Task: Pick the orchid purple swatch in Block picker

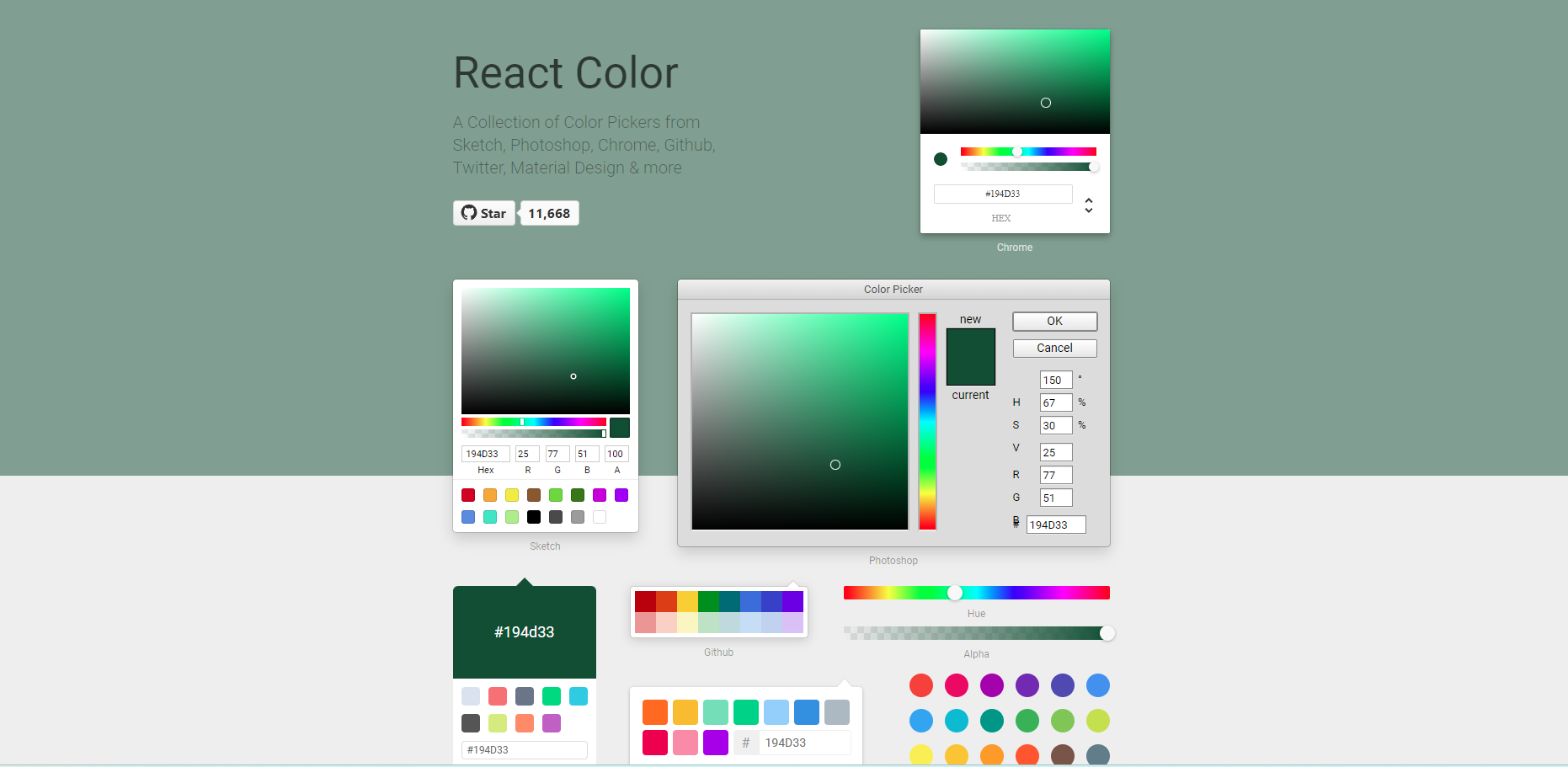Action: point(552,723)
